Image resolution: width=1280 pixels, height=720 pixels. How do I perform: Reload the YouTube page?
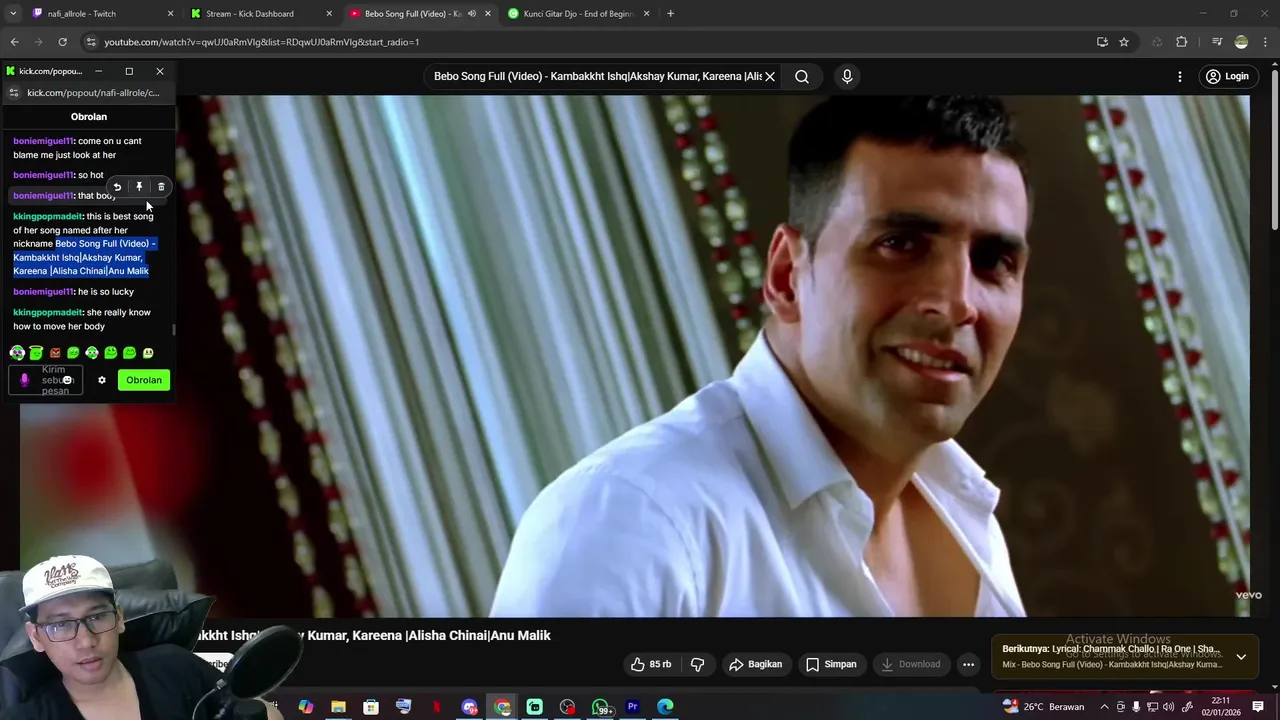point(62,42)
